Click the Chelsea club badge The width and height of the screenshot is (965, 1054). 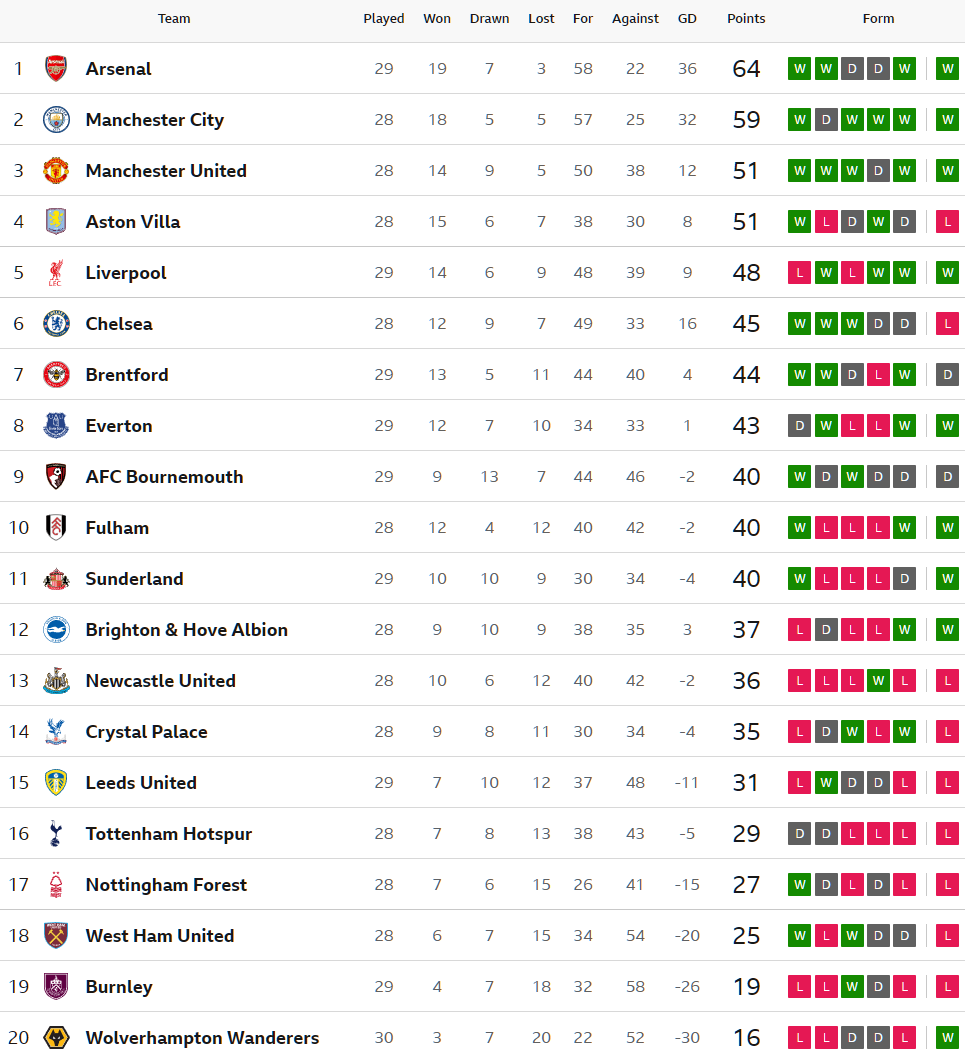click(x=56, y=323)
